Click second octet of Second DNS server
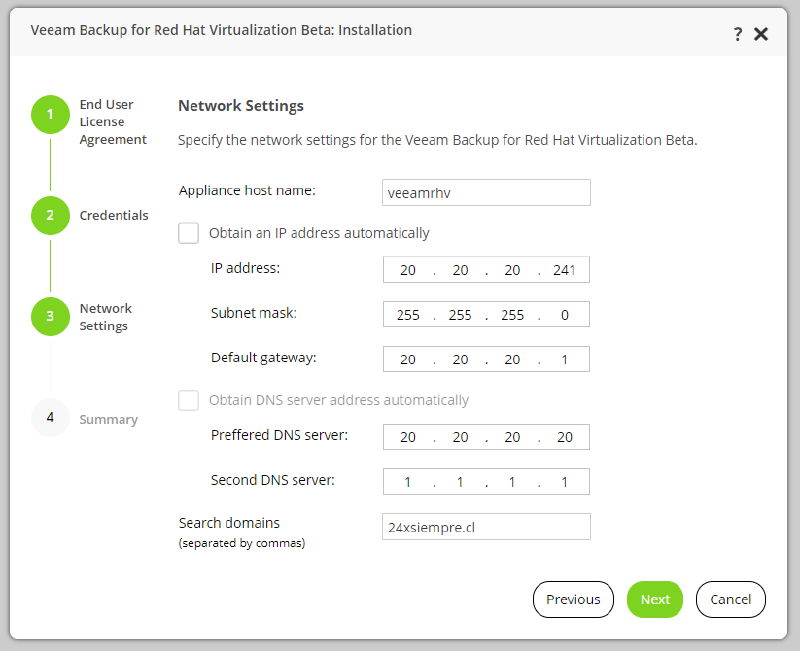 (460, 482)
